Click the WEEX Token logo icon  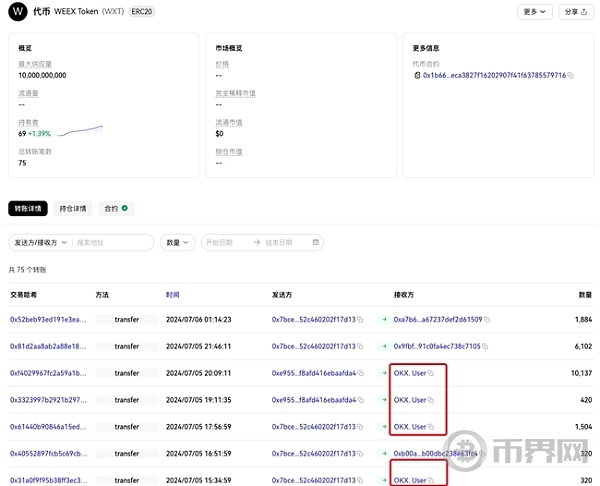(x=18, y=11)
